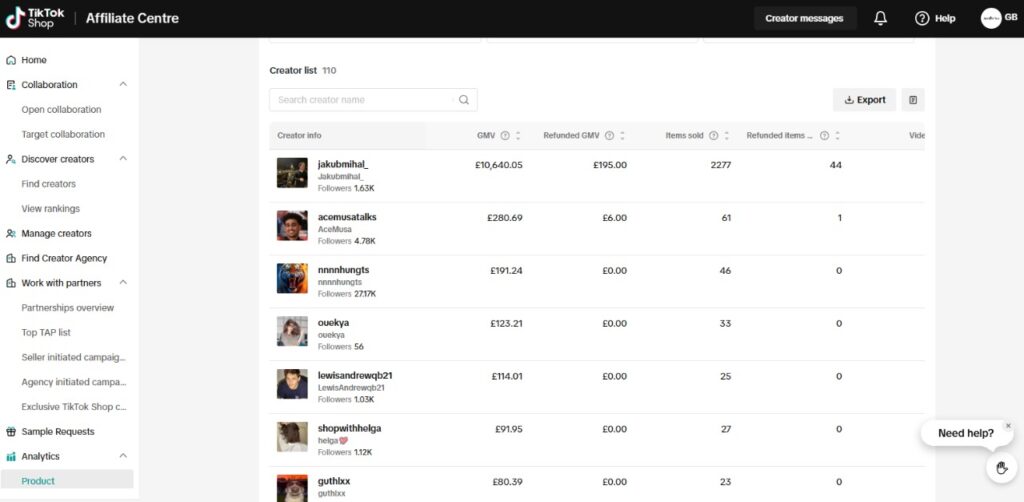Viewport: 1024px width, 502px height.
Task: Click the Items sold info icon
Action: coord(713,136)
